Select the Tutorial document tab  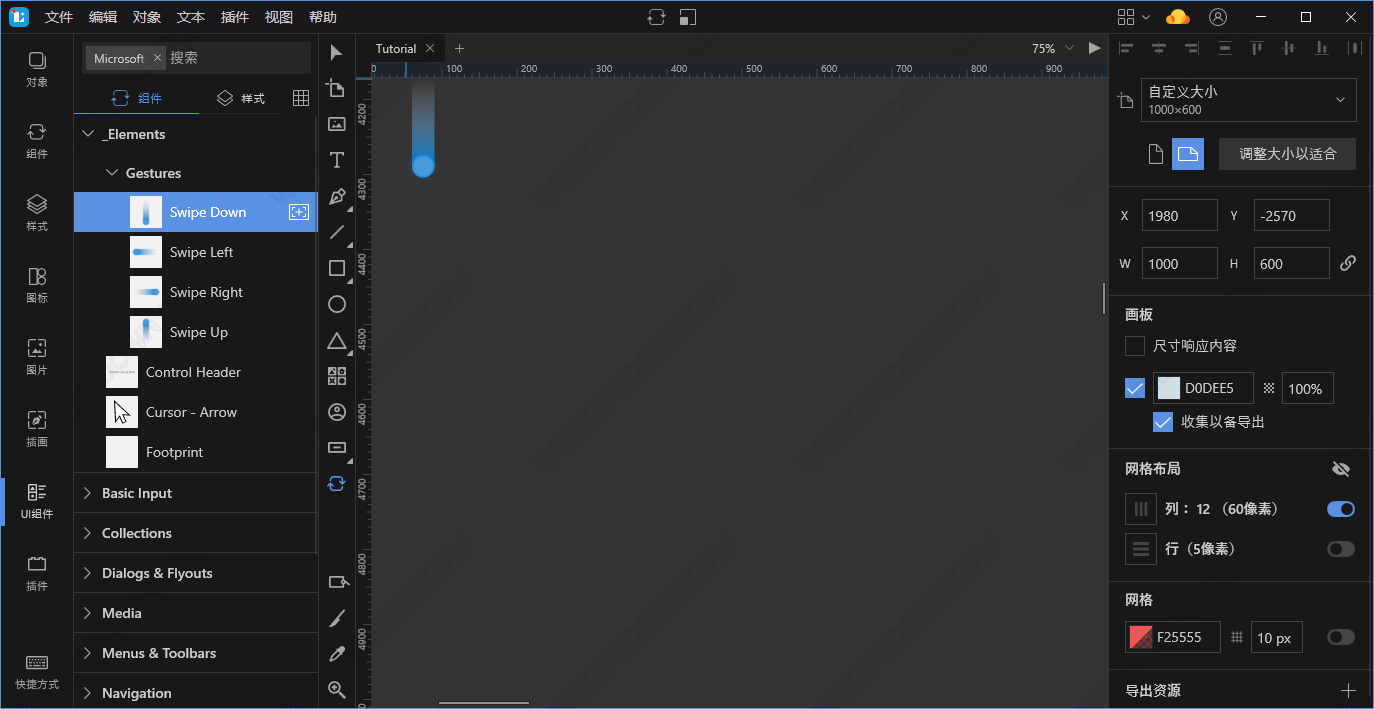[x=396, y=48]
